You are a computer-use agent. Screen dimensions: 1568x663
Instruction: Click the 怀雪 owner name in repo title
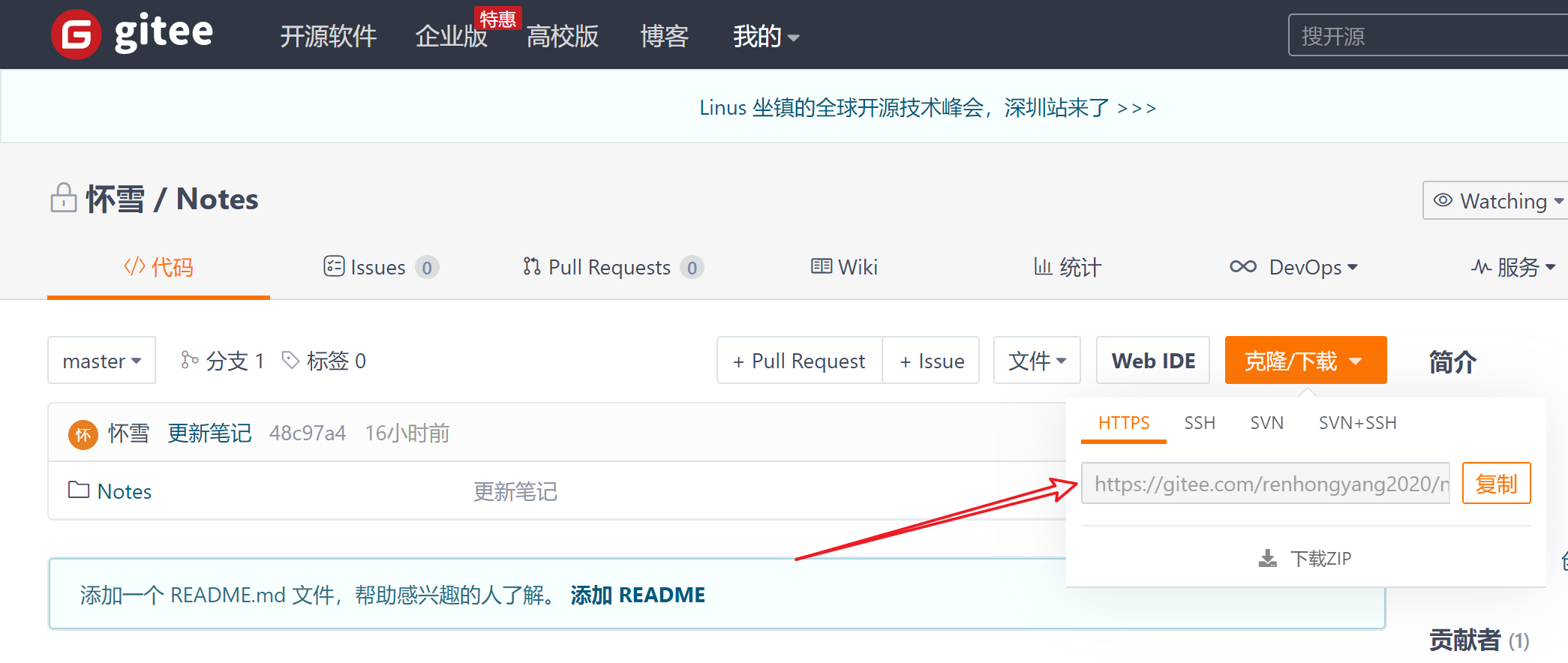click(x=115, y=199)
